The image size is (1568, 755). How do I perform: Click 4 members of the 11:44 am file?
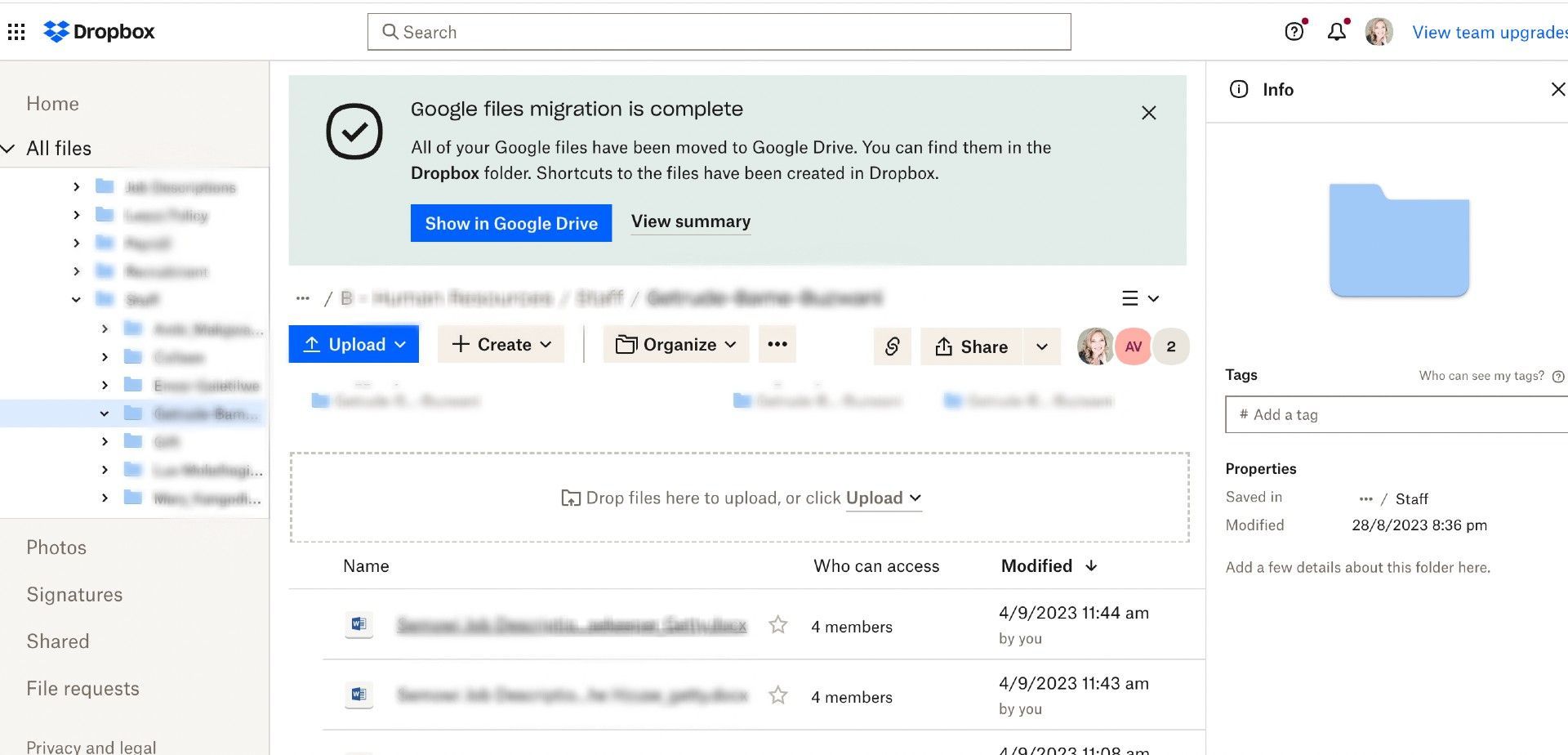[x=852, y=627]
